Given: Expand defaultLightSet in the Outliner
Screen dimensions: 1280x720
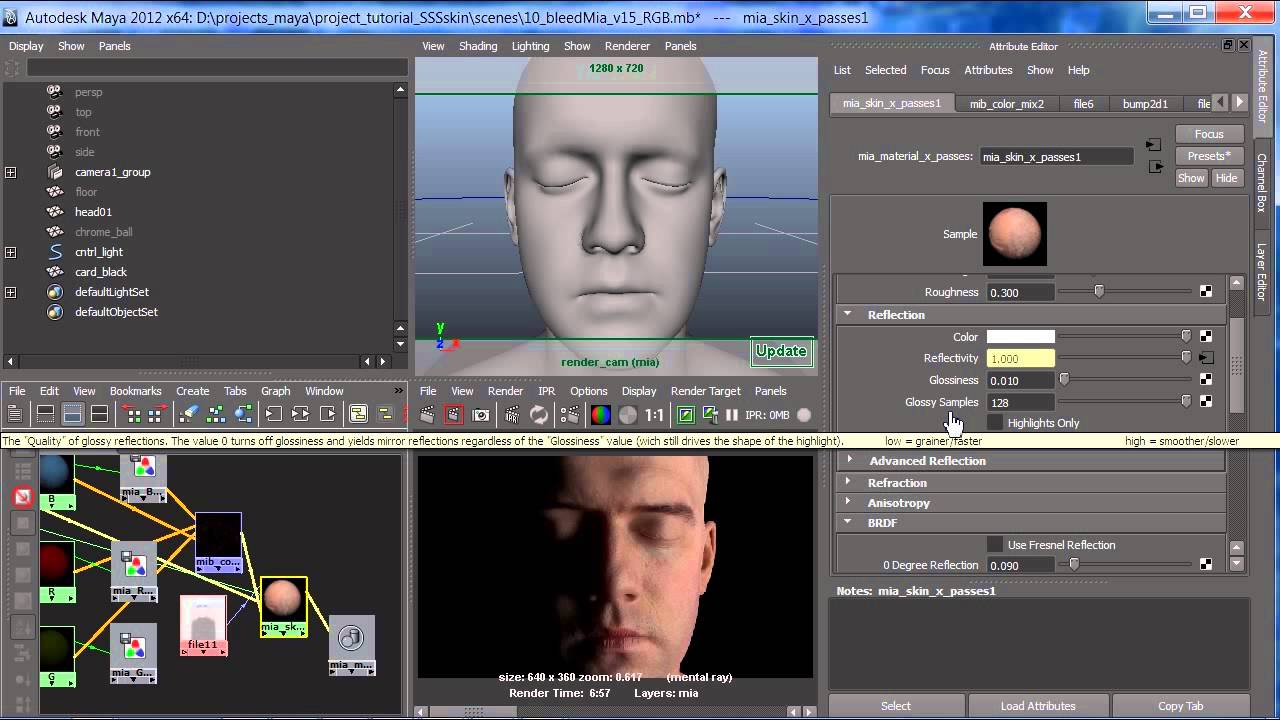Looking at the screenshot, I should point(10,292).
